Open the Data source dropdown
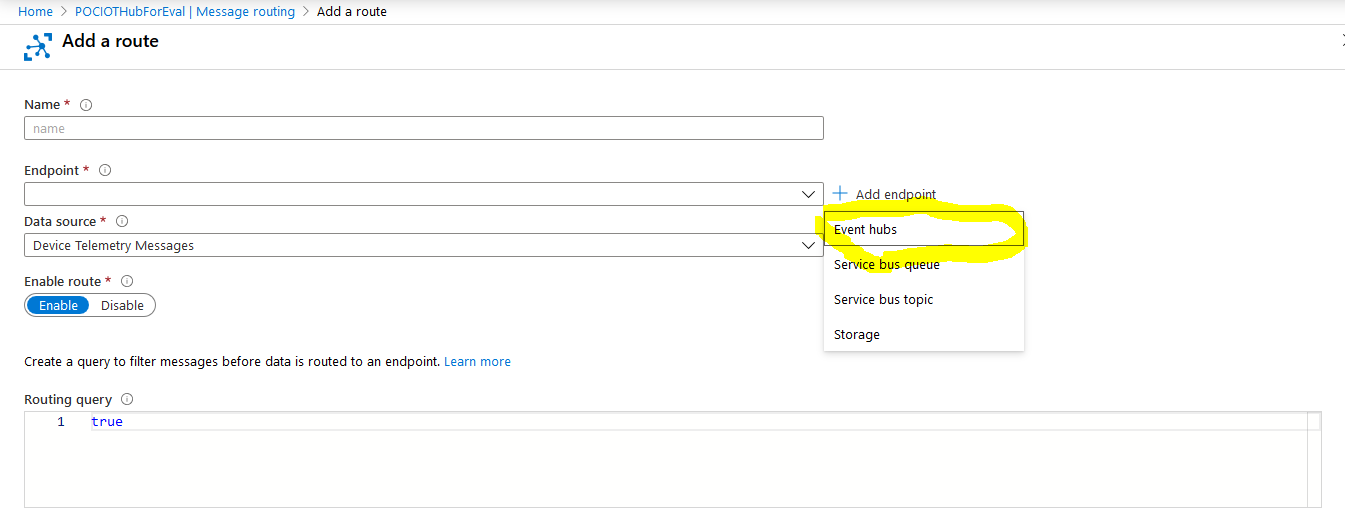Viewport: 1345px width, 513px height. point(424,245)
